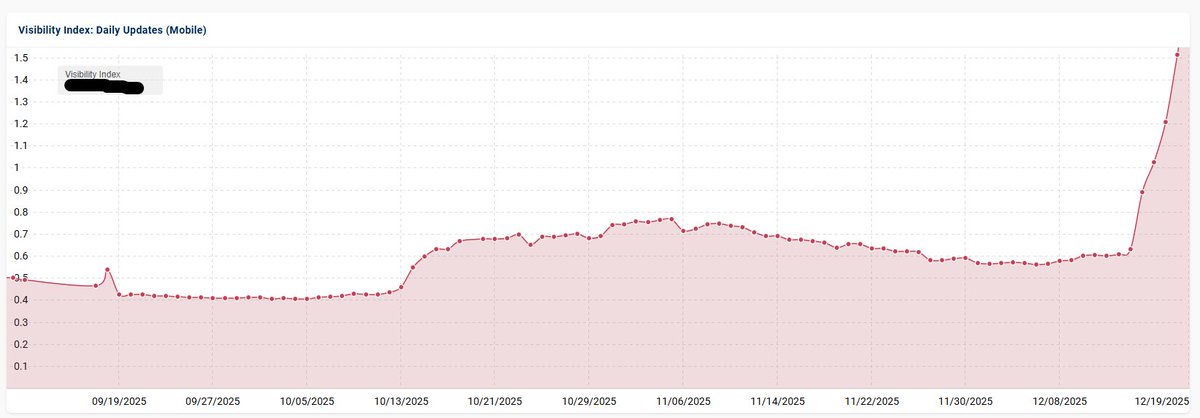
Task: Select the topmost data point at 12/19/2025
Action: tap(1177, 55)
